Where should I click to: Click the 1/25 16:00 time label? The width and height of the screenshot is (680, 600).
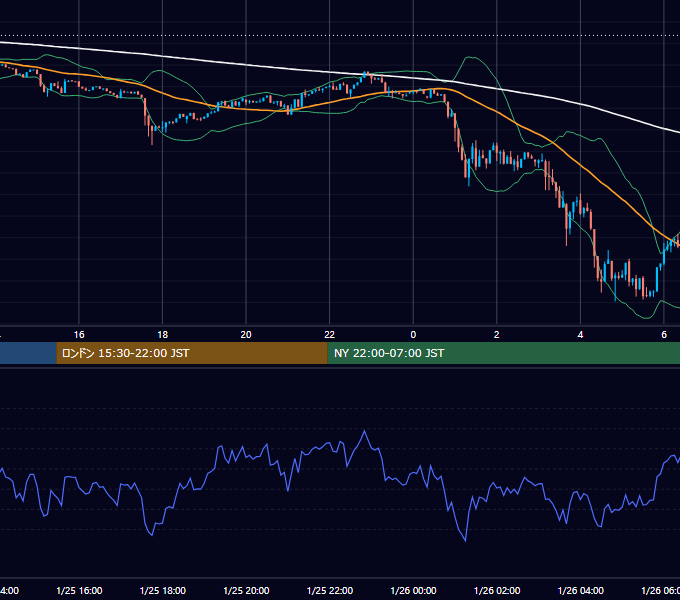[79, 590]
